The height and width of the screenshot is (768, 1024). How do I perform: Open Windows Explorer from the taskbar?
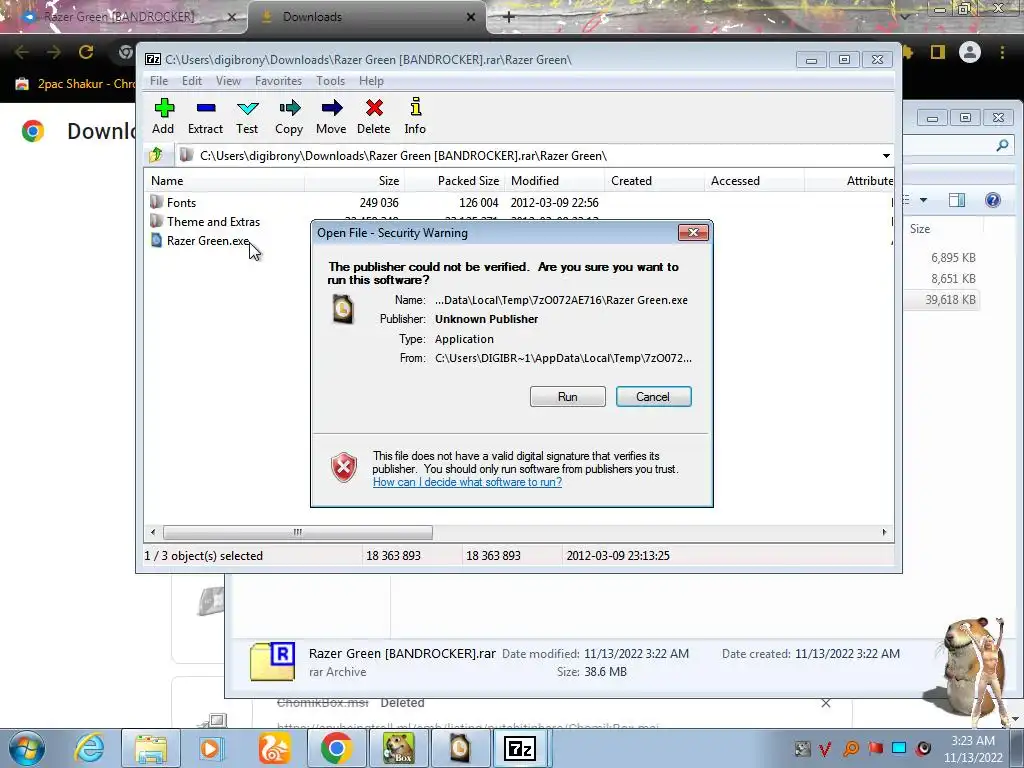coord(151,748)
